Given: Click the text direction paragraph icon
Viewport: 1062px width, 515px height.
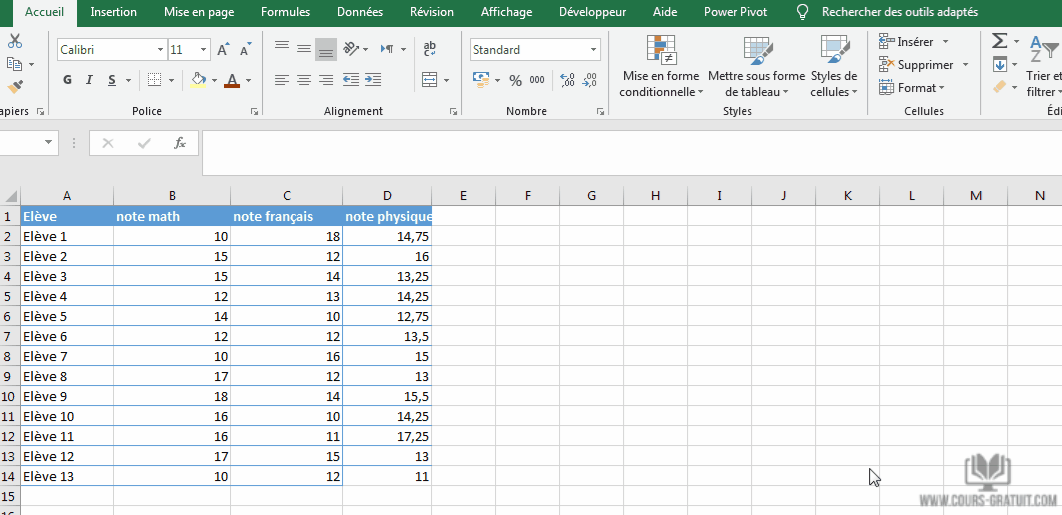Looking at the screenshot, I should click(388, 49).
